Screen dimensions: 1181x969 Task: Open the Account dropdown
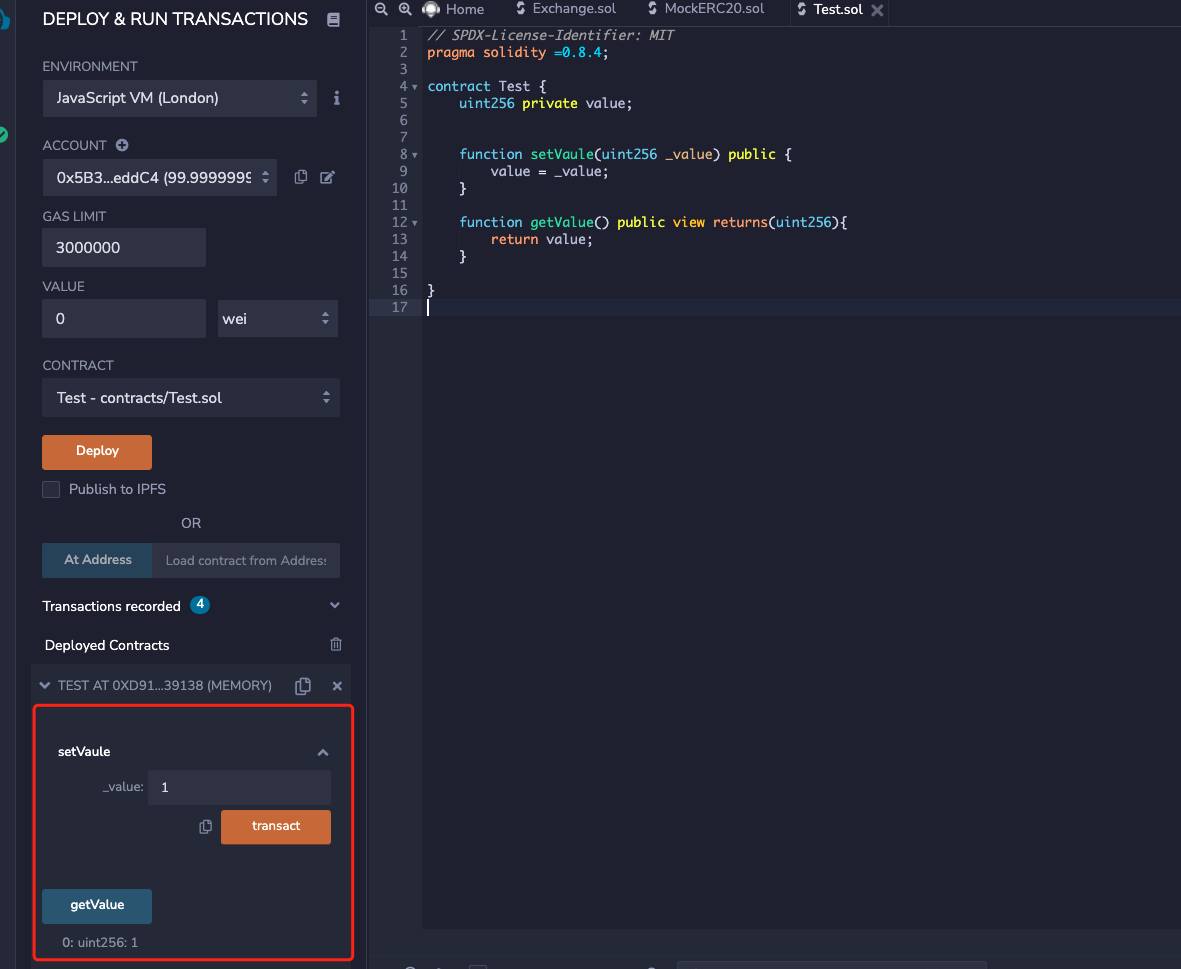coord(160,178)
